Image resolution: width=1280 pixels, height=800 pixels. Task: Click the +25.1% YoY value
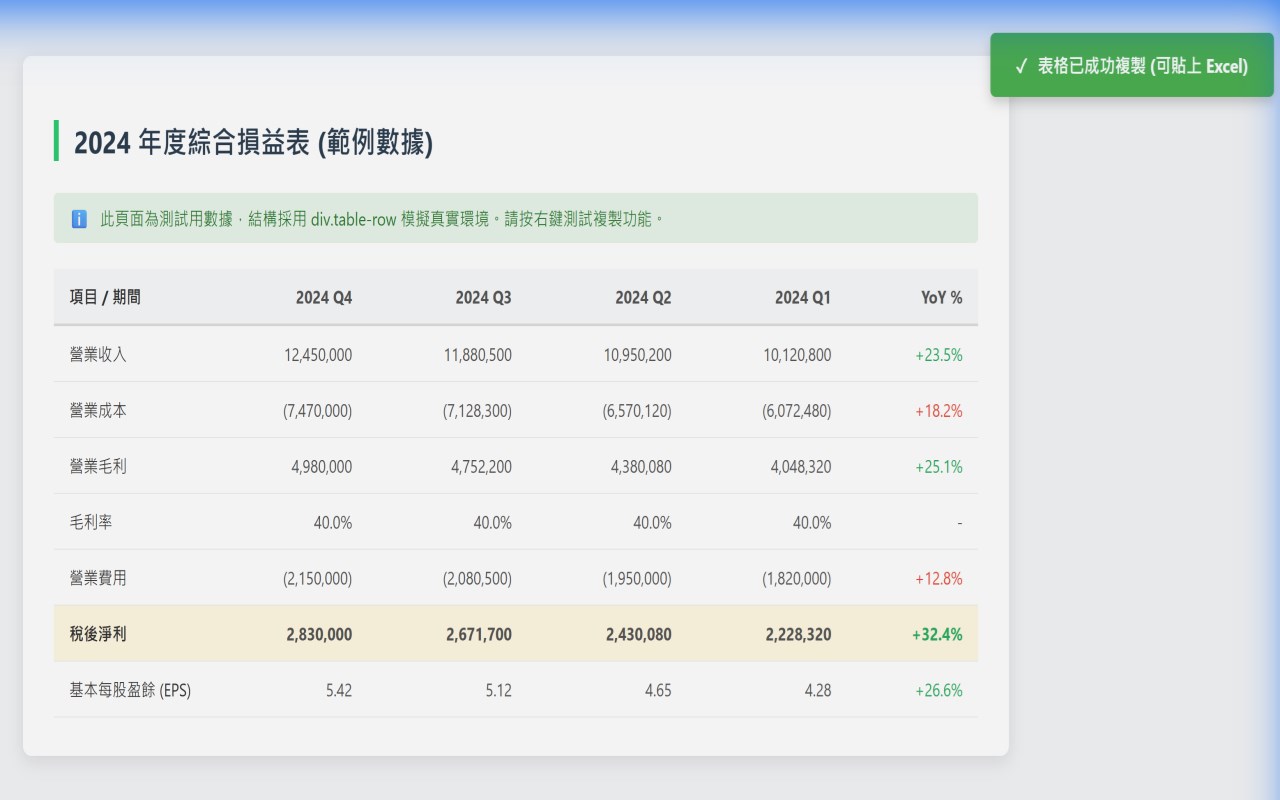point(939,466)
